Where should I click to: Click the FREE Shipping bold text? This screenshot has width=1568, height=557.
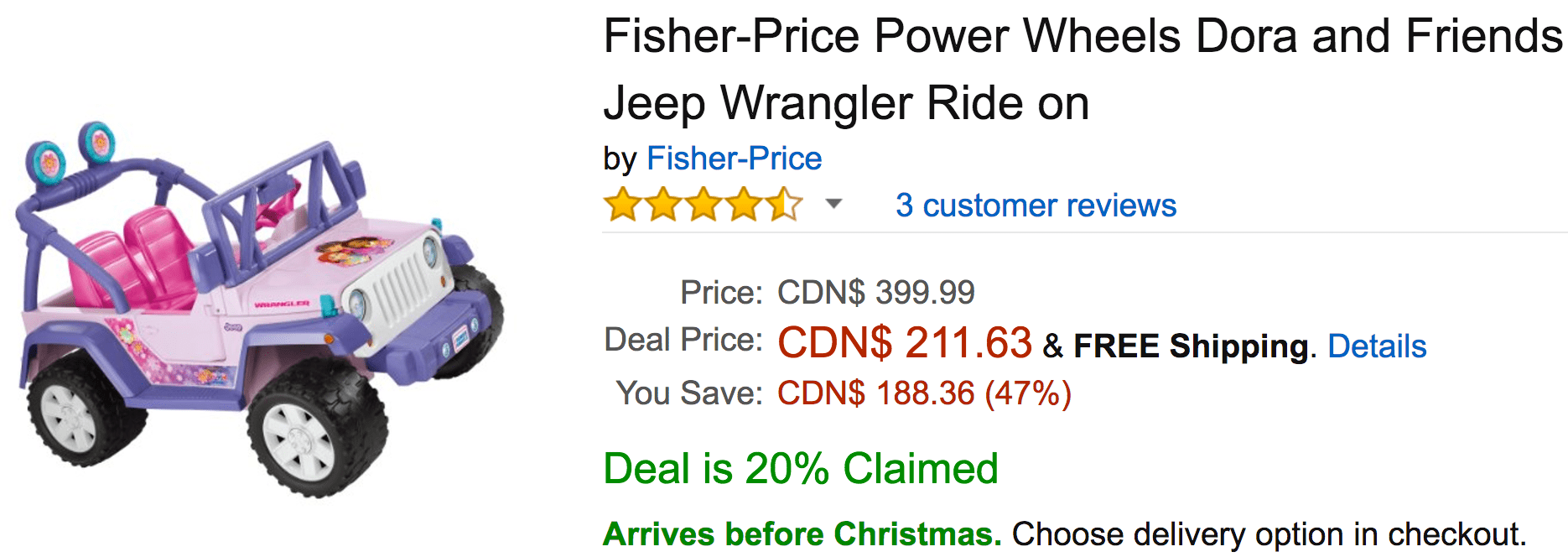(1191, 346)
